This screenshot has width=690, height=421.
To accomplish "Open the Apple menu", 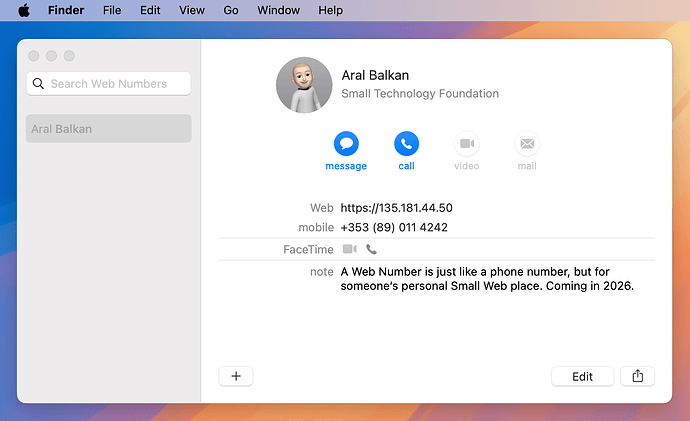I will pos(24,10).
